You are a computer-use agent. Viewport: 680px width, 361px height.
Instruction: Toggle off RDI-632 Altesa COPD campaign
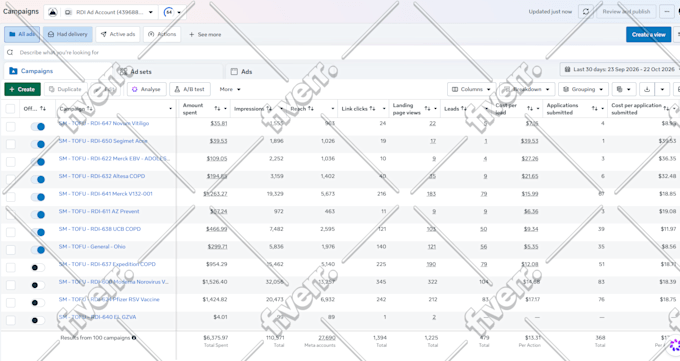coord(38,179)
